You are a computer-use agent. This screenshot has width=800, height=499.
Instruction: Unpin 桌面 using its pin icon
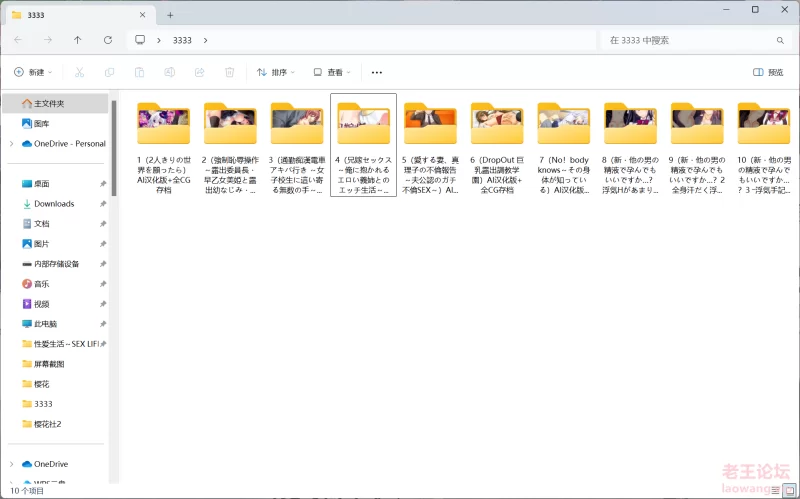coord(103,184)
